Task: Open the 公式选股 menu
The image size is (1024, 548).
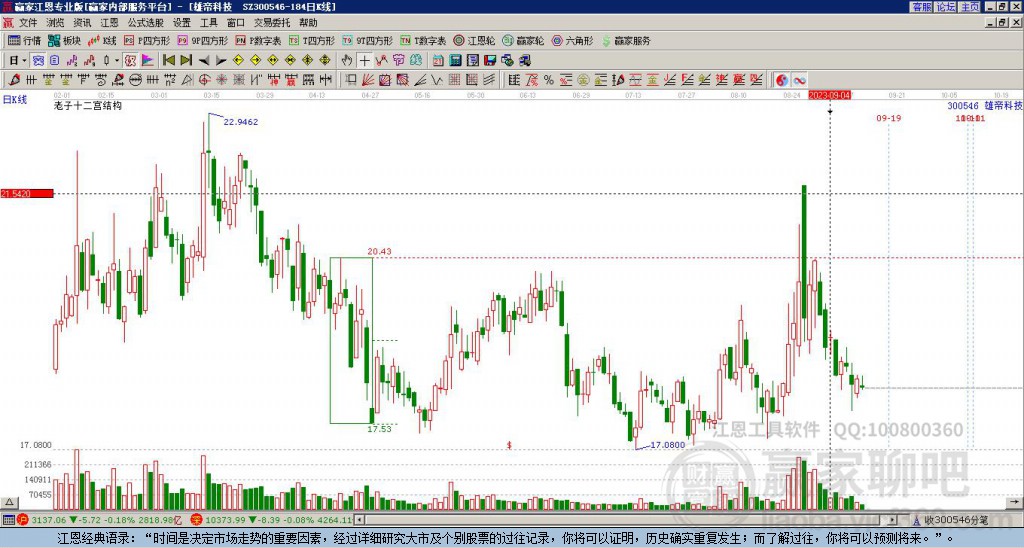Action: tap(146, 23)
